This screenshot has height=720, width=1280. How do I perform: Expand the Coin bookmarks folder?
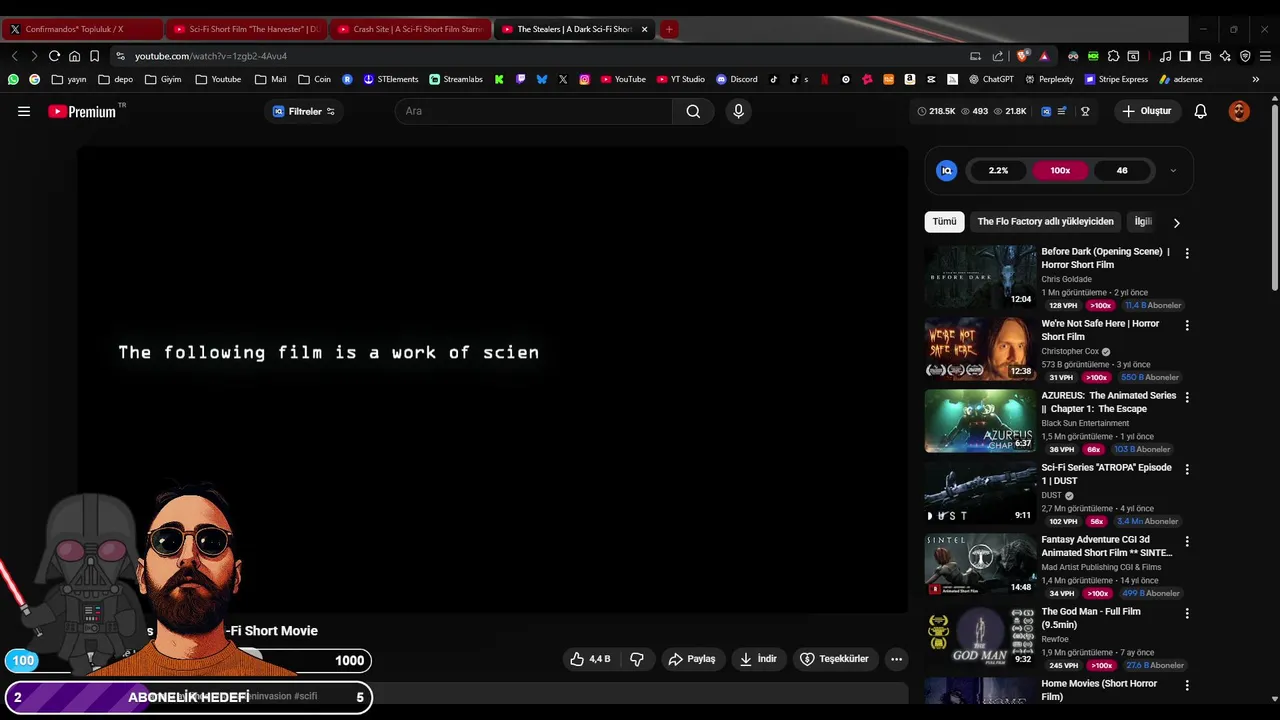pos(314,79)
